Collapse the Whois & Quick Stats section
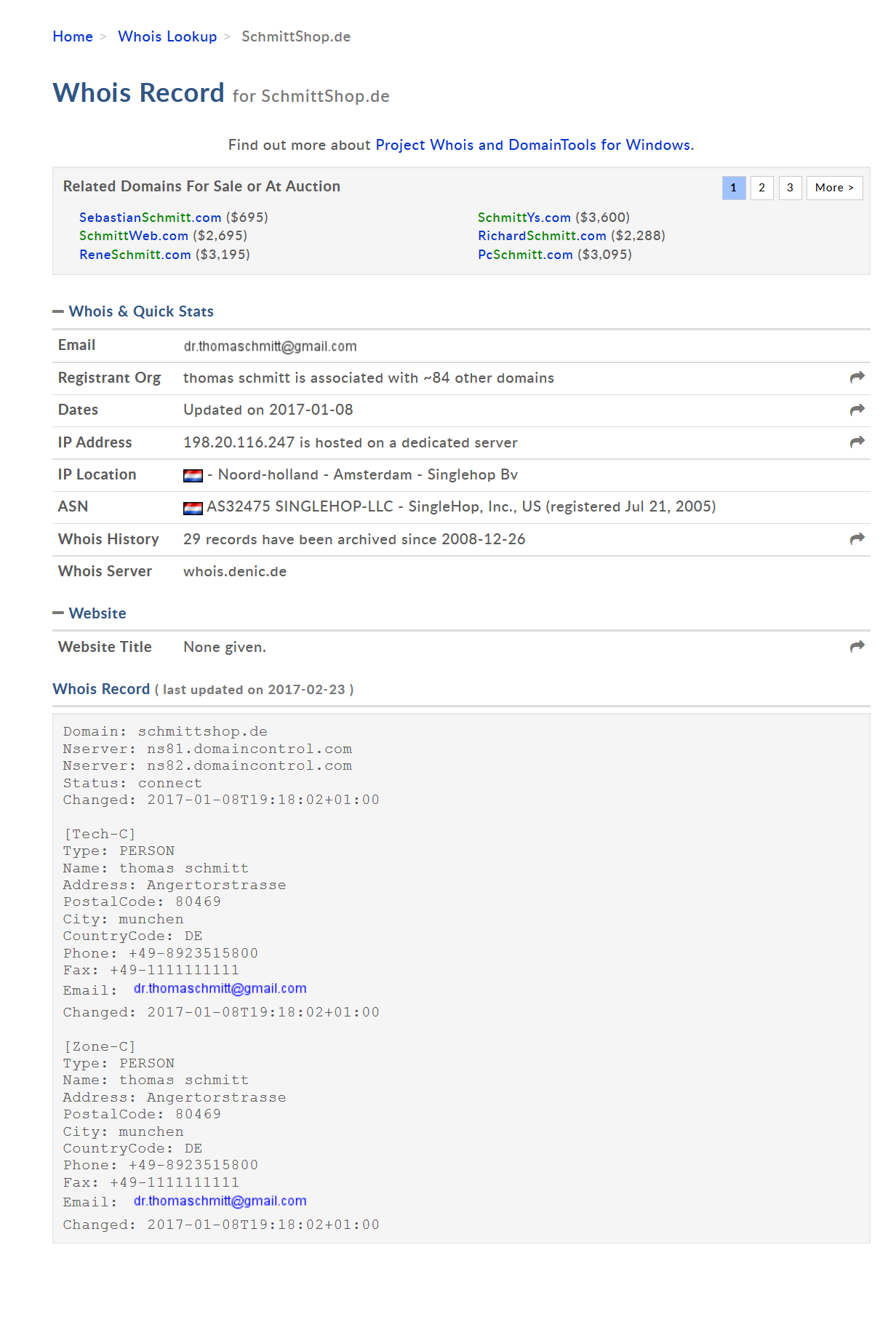This screenshot has height=1341, width=896. [59, 311]
